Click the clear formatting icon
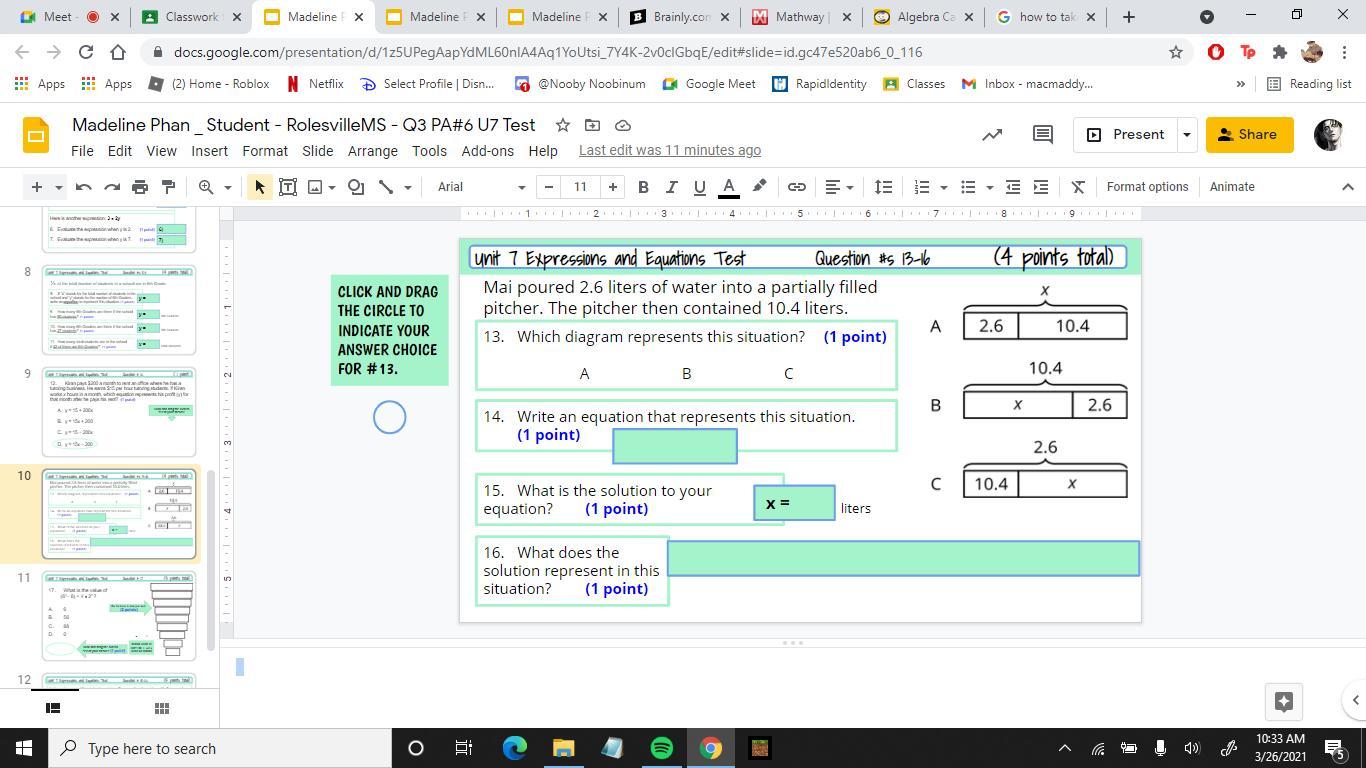This screenshot has width=1366, height=768. pos(1078,187)
